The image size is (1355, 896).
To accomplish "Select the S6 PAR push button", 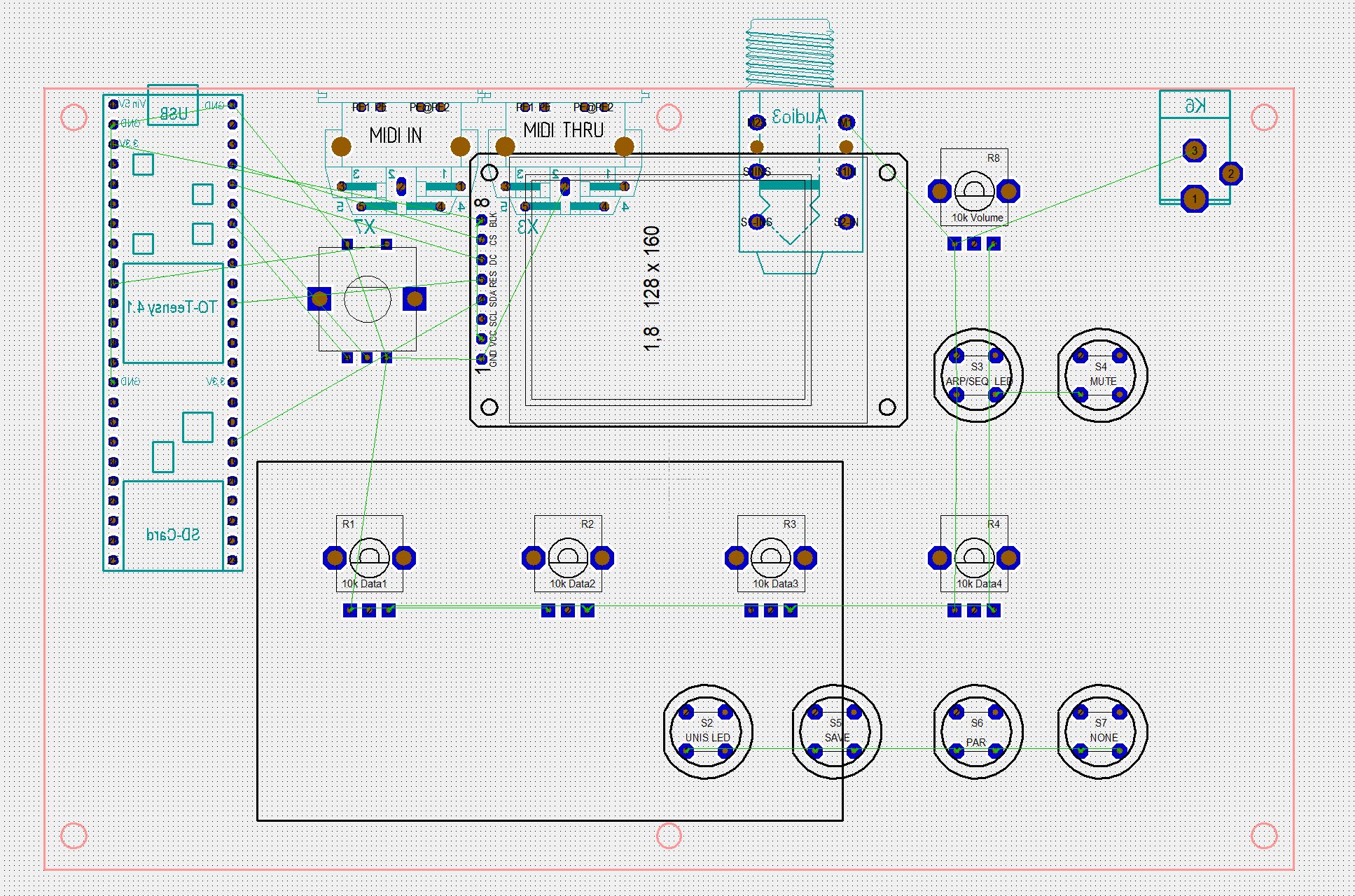I will click(x=978, y=731).
